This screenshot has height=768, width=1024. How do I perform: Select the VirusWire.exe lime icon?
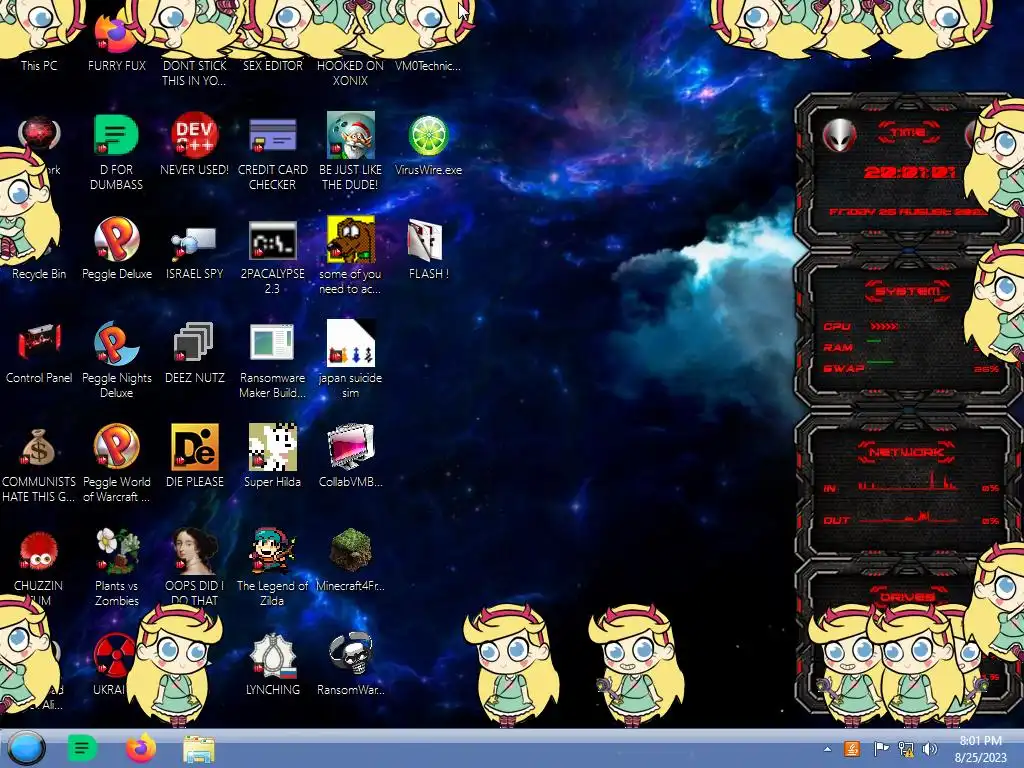428,135
